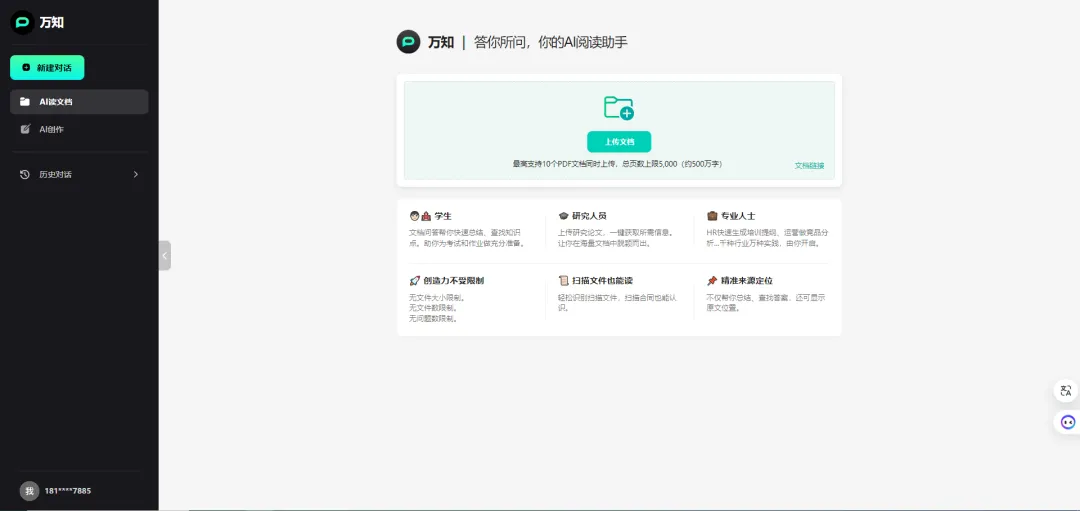Click the rocket icon beside 创造力不受限制

click(415, 281)
